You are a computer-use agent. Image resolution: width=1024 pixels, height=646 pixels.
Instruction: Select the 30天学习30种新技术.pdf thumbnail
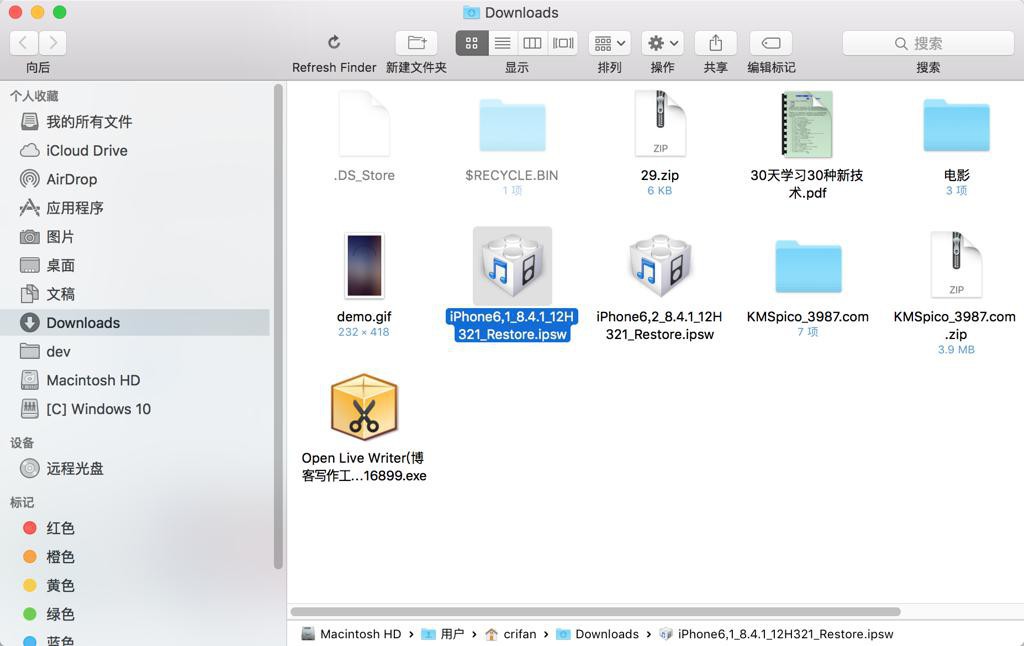807,124
